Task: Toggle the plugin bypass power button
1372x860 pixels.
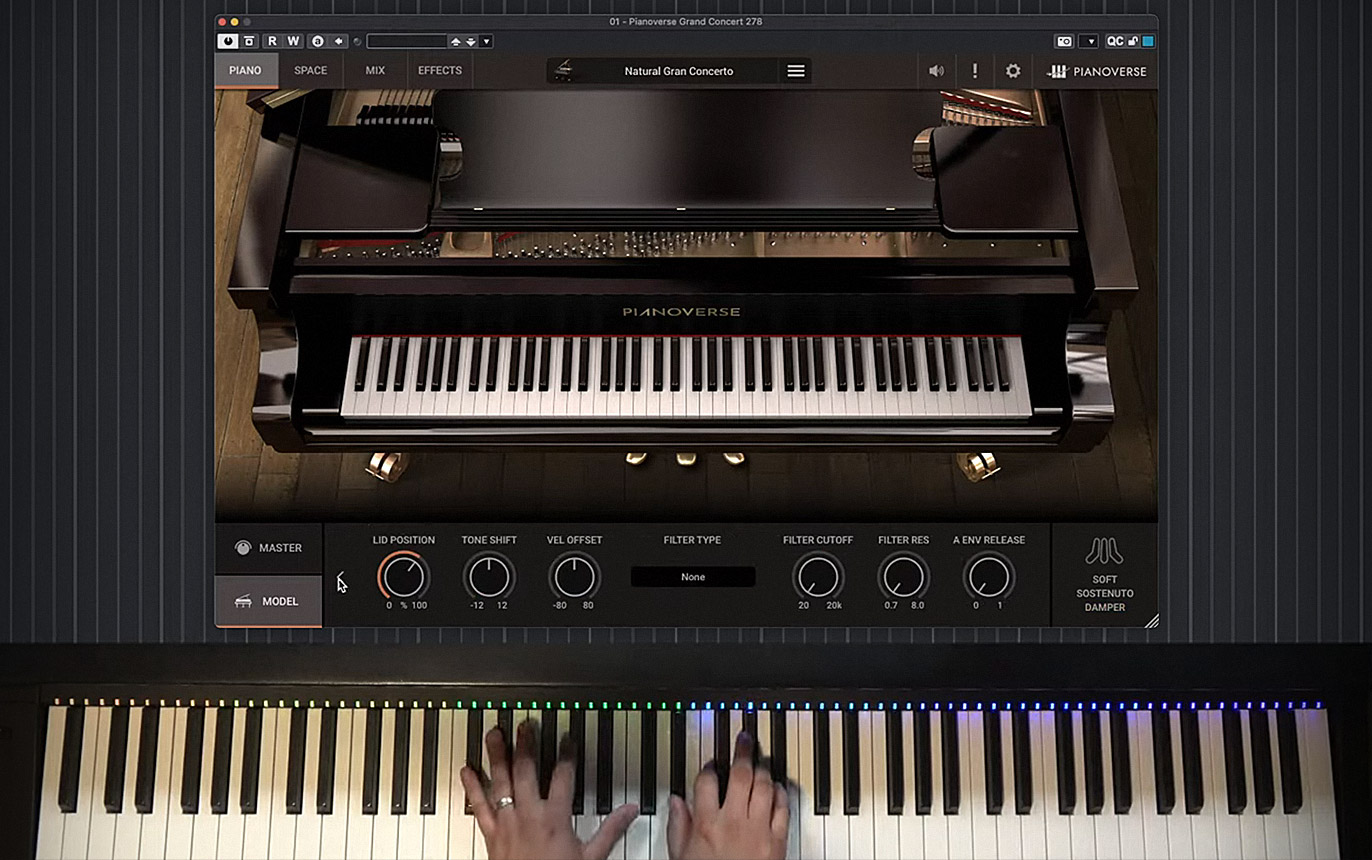Action: pyautogui.click(x=229, y=41)
